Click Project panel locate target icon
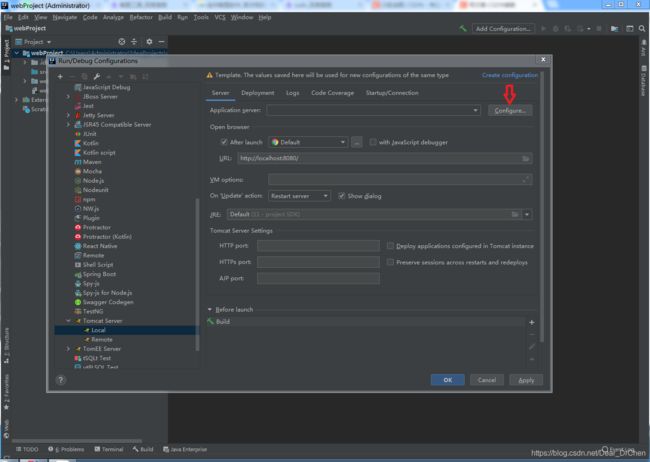650x462 pixels. click(121, 41)
